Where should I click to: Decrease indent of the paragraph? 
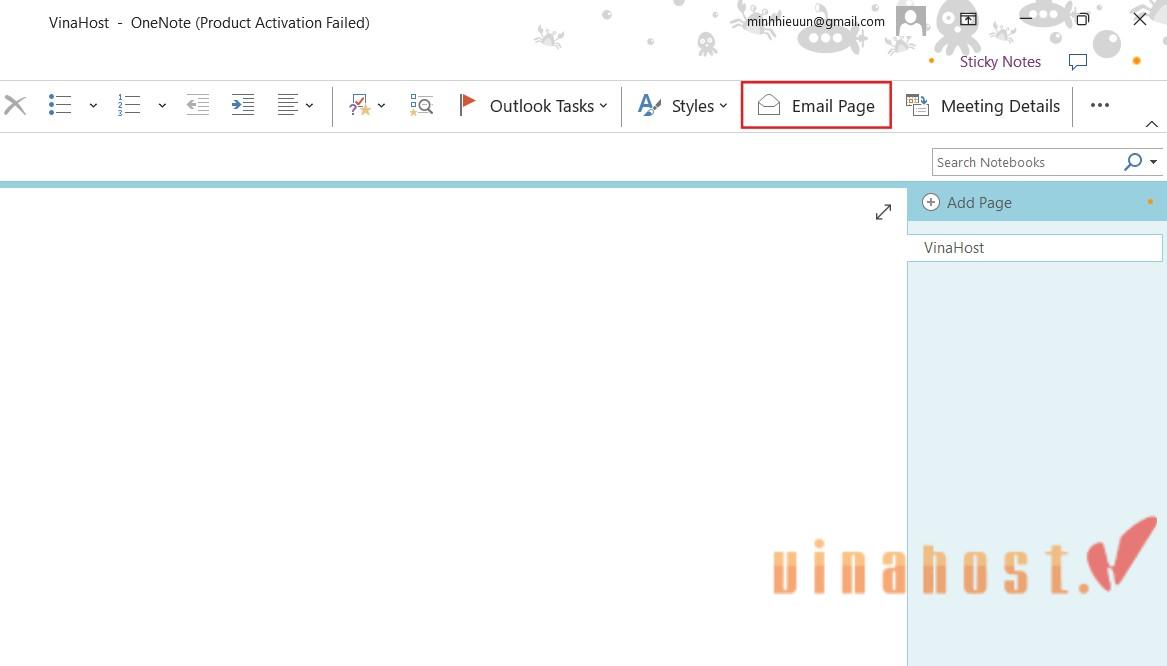[197, 105]
